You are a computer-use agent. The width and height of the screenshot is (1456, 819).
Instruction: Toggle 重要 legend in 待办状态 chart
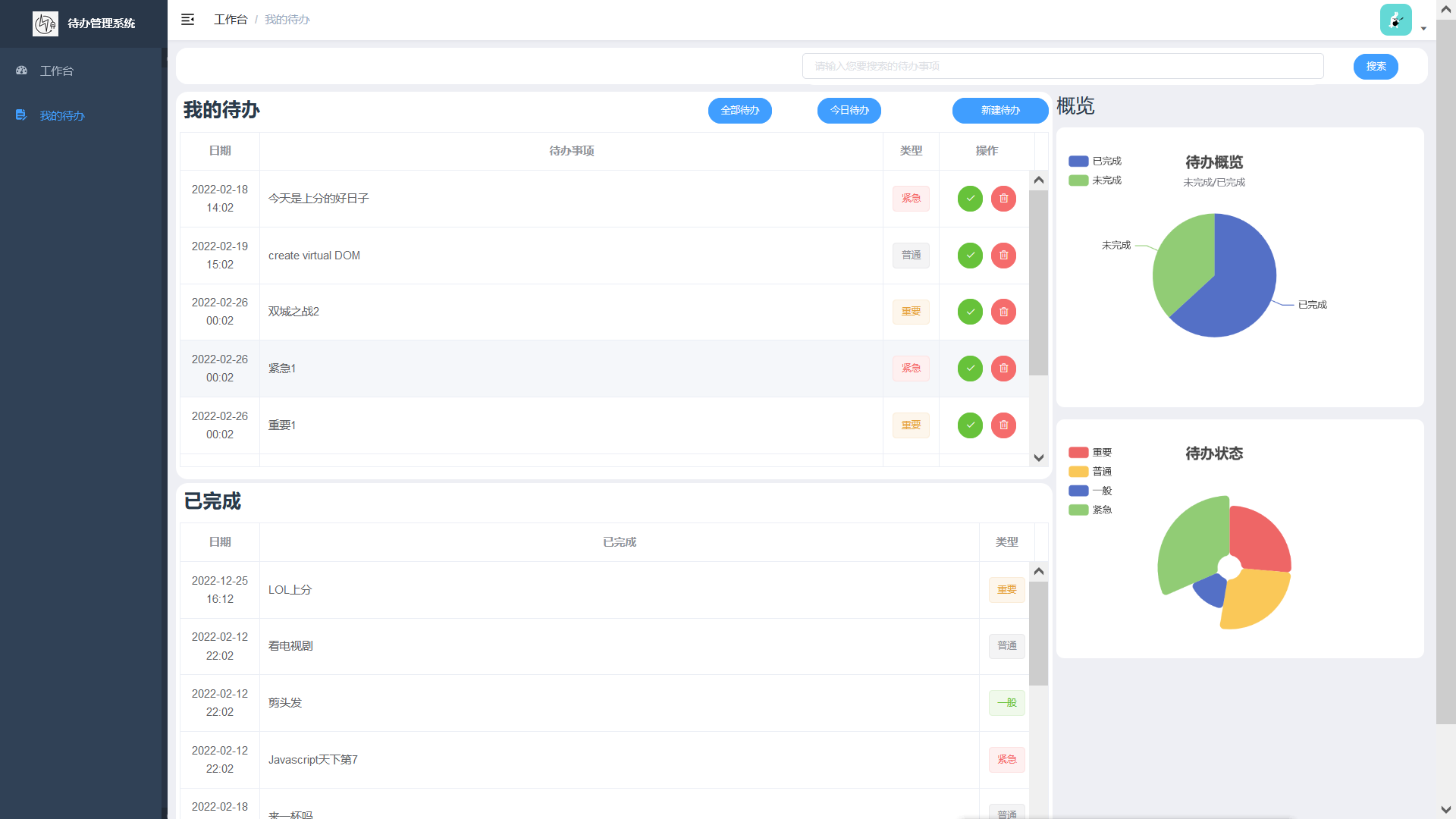(1090, 453)
